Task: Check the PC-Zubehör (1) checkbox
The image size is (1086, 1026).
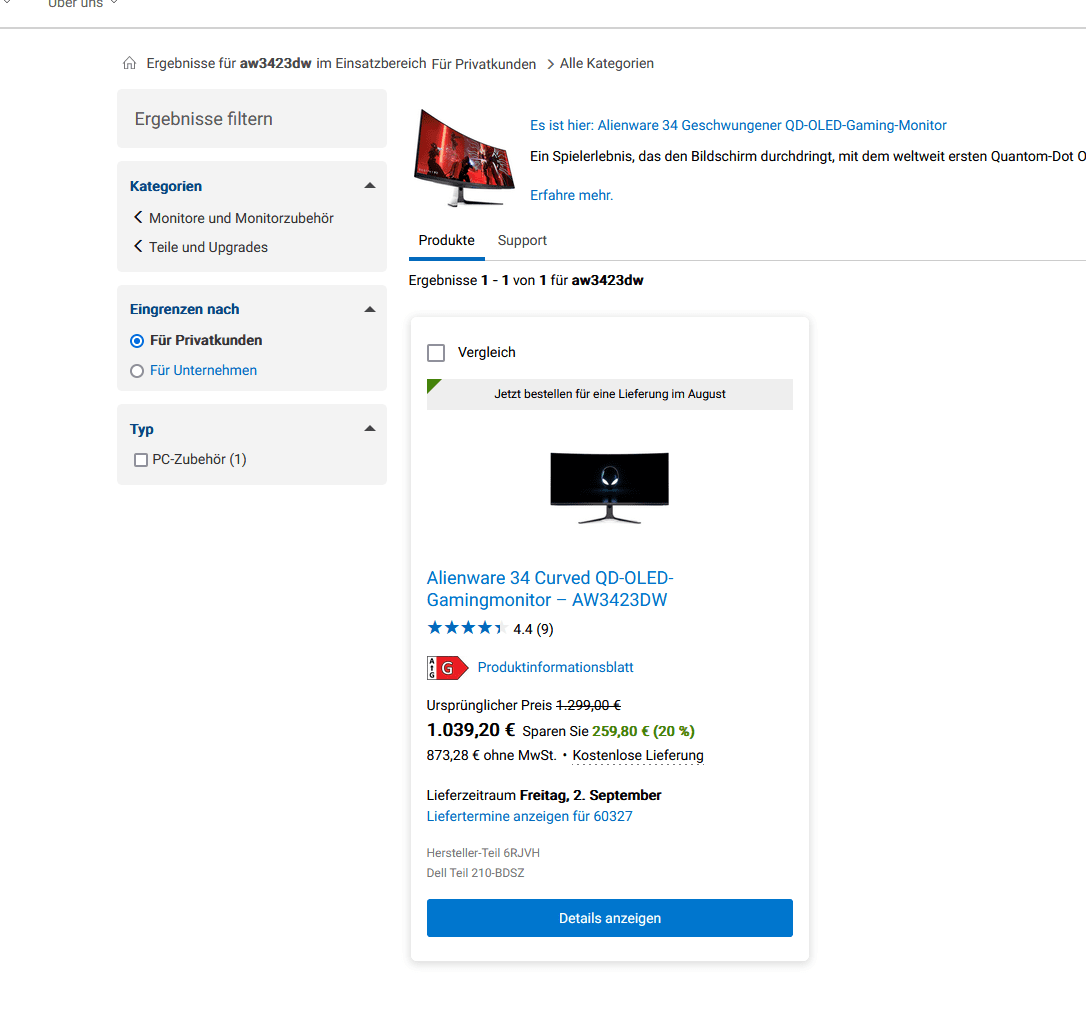Action: pos(141,460)
